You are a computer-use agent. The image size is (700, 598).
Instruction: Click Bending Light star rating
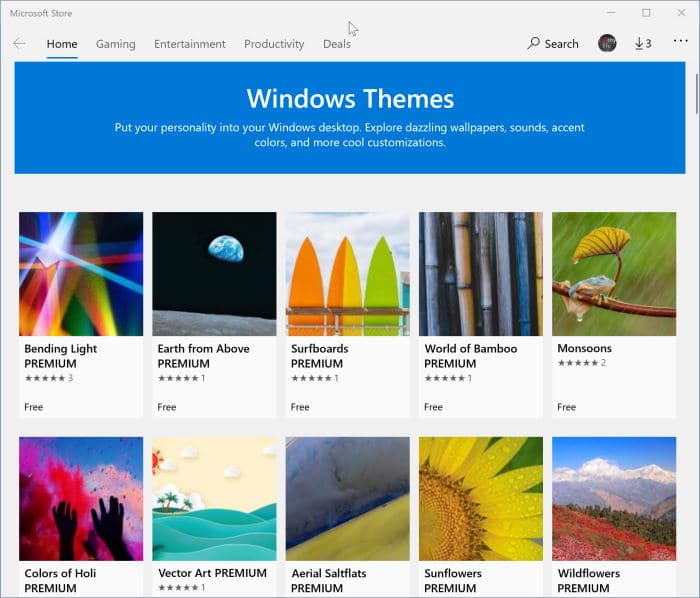[49, 378]
